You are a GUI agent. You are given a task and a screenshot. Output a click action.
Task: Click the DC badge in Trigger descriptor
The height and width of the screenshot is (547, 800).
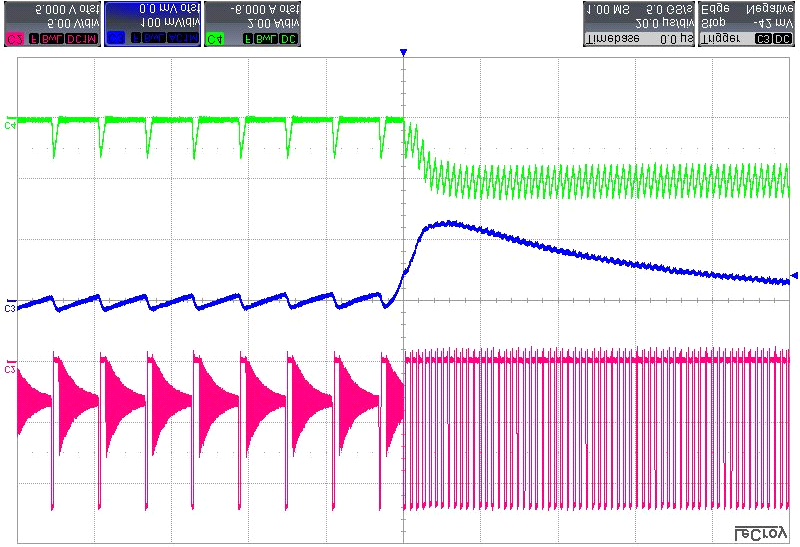pos(783,39)
